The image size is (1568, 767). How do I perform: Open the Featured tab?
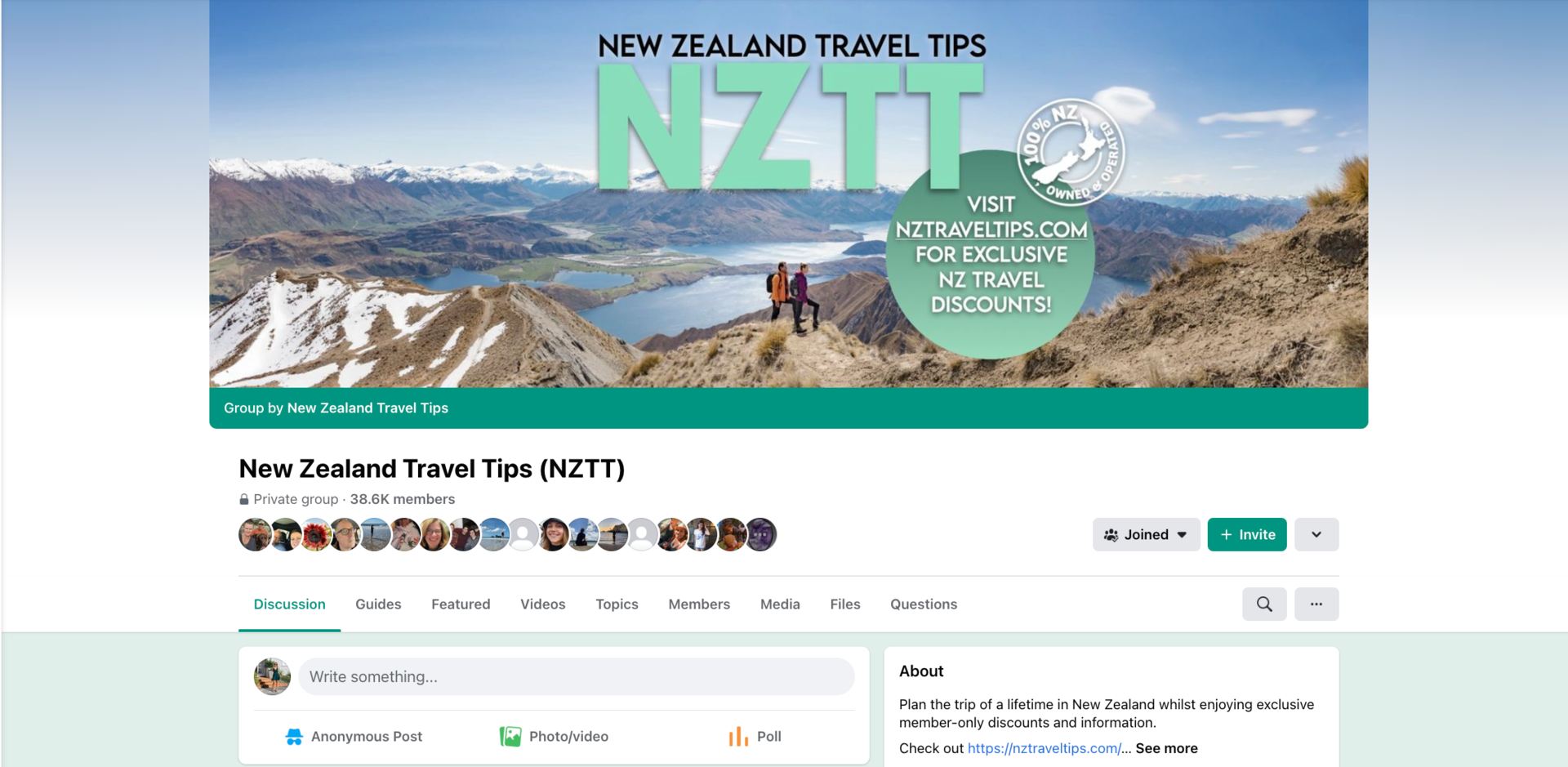tap(461, 604)
